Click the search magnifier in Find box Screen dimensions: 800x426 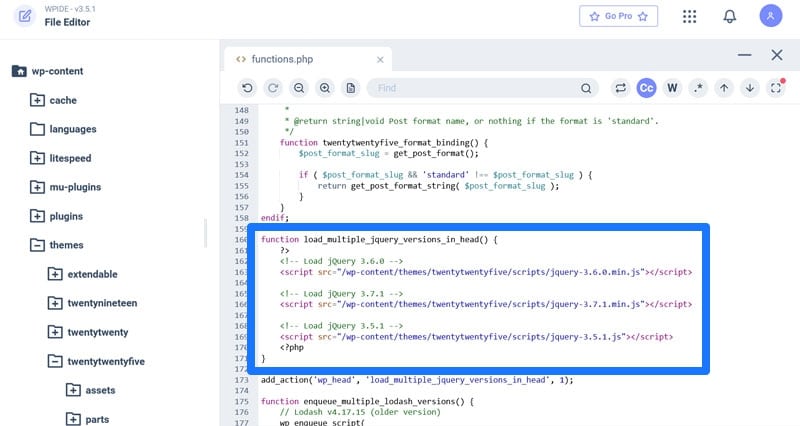(x=586, y=88)
